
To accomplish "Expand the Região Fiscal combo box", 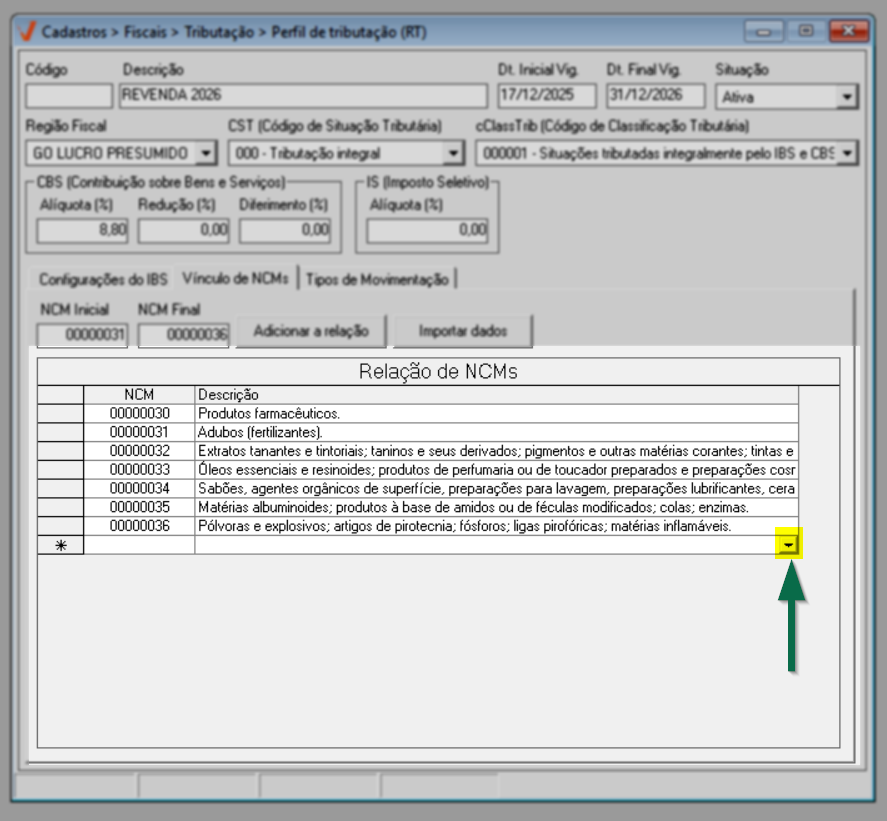I will tap(206, 153).
